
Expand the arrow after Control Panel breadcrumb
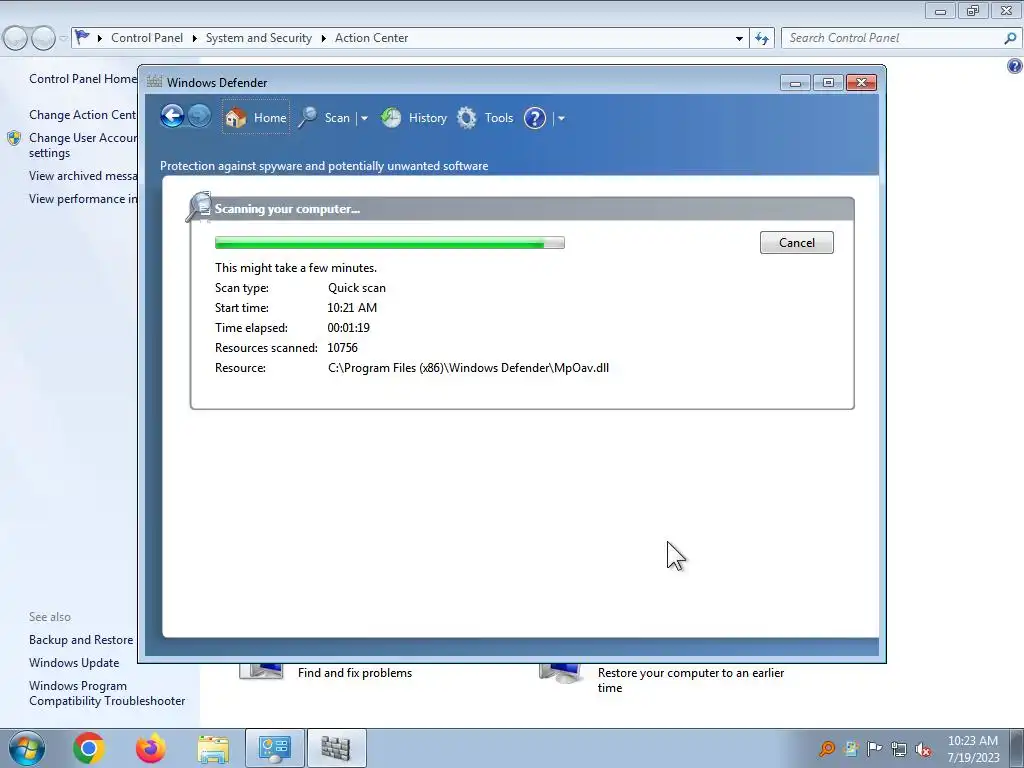[194, 39]
